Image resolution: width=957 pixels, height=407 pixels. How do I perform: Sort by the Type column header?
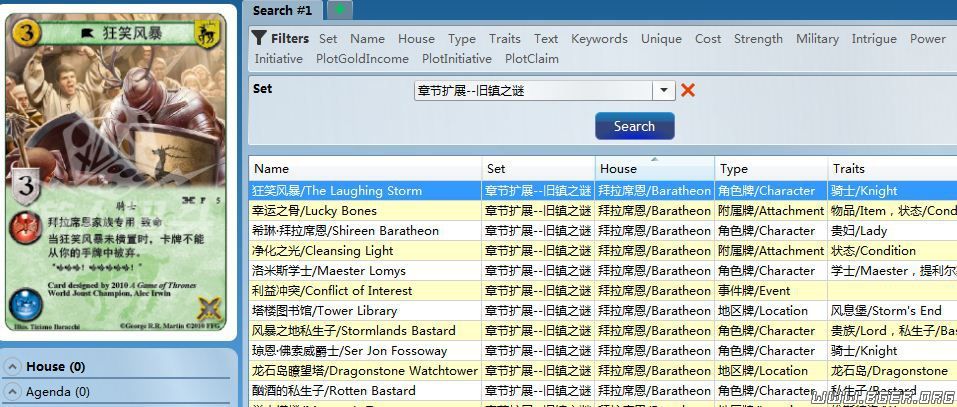coord(771,168)
